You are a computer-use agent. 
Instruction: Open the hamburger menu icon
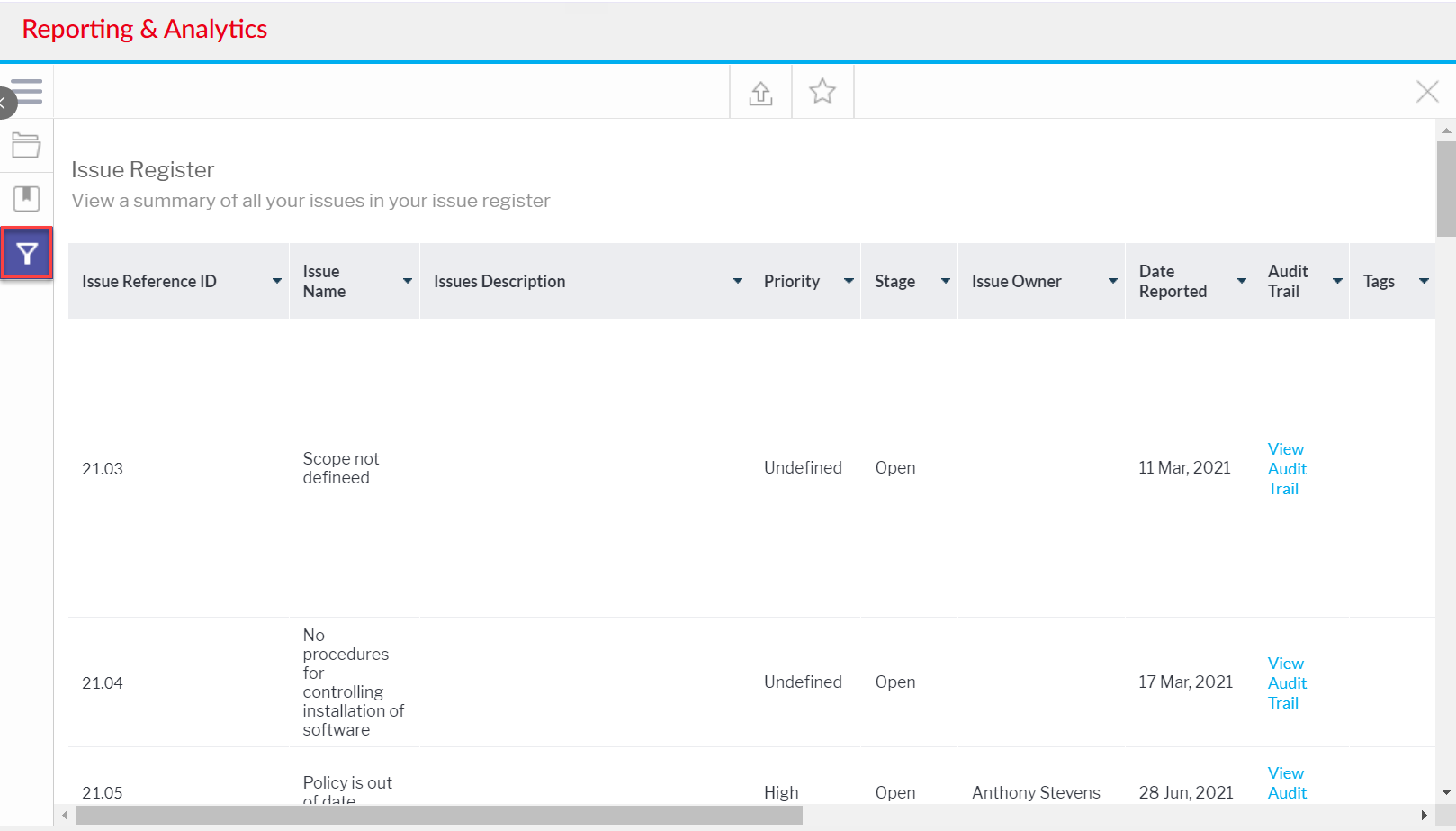[x=28, y=91]
